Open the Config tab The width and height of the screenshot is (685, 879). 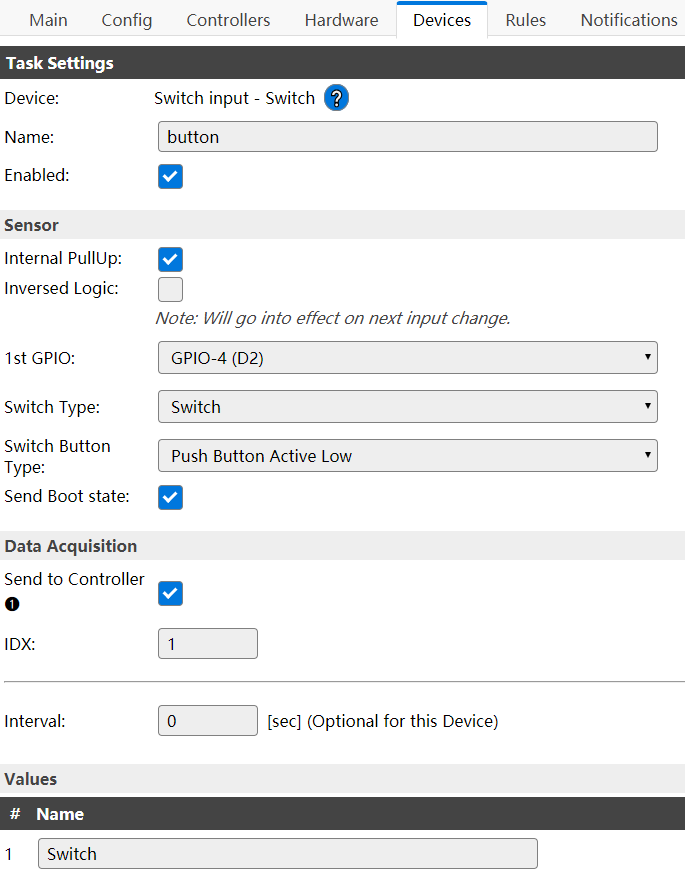point(127,20)
